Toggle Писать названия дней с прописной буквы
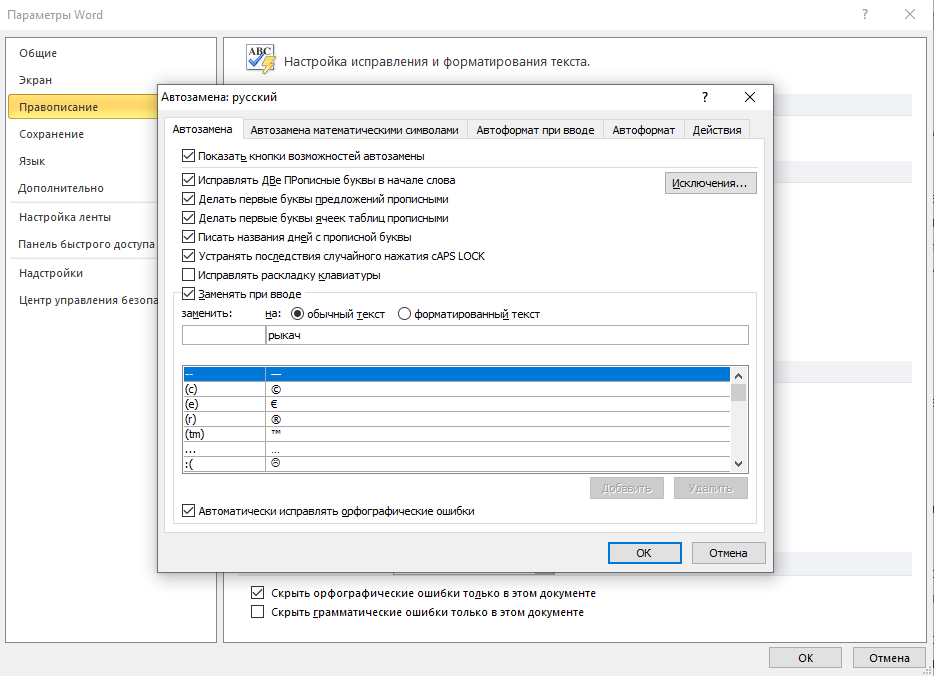 point(188,237)
